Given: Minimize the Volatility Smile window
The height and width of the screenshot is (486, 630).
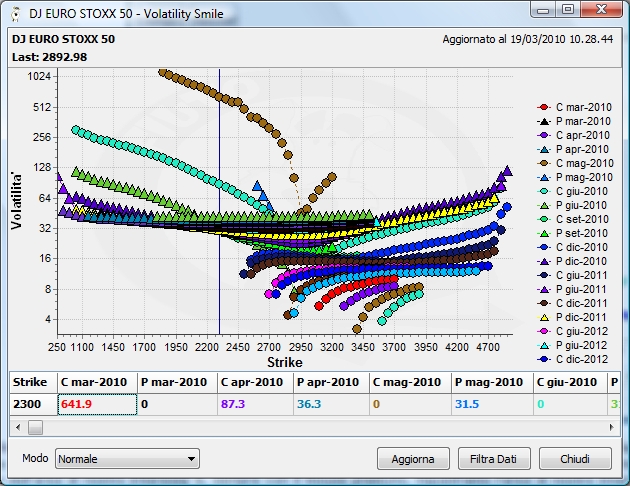Looking at the screenshot, I should pyautogui.click(x=543, y=10).
